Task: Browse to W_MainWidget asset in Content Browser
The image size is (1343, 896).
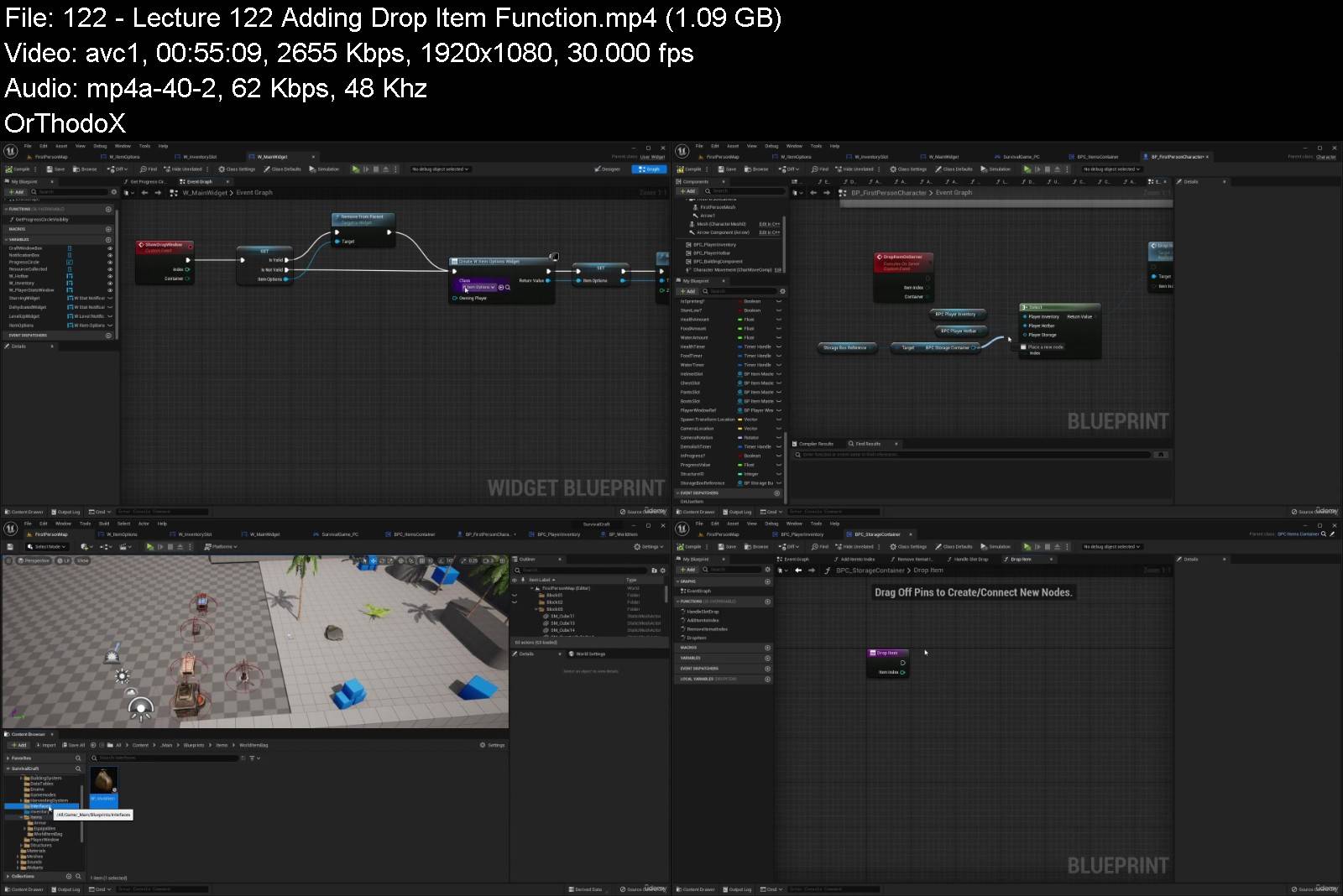Action: 86,169
